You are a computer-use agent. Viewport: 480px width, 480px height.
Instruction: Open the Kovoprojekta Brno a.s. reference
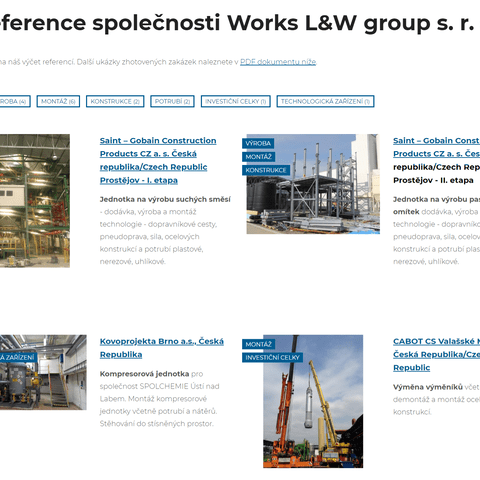tap(162, 348)
